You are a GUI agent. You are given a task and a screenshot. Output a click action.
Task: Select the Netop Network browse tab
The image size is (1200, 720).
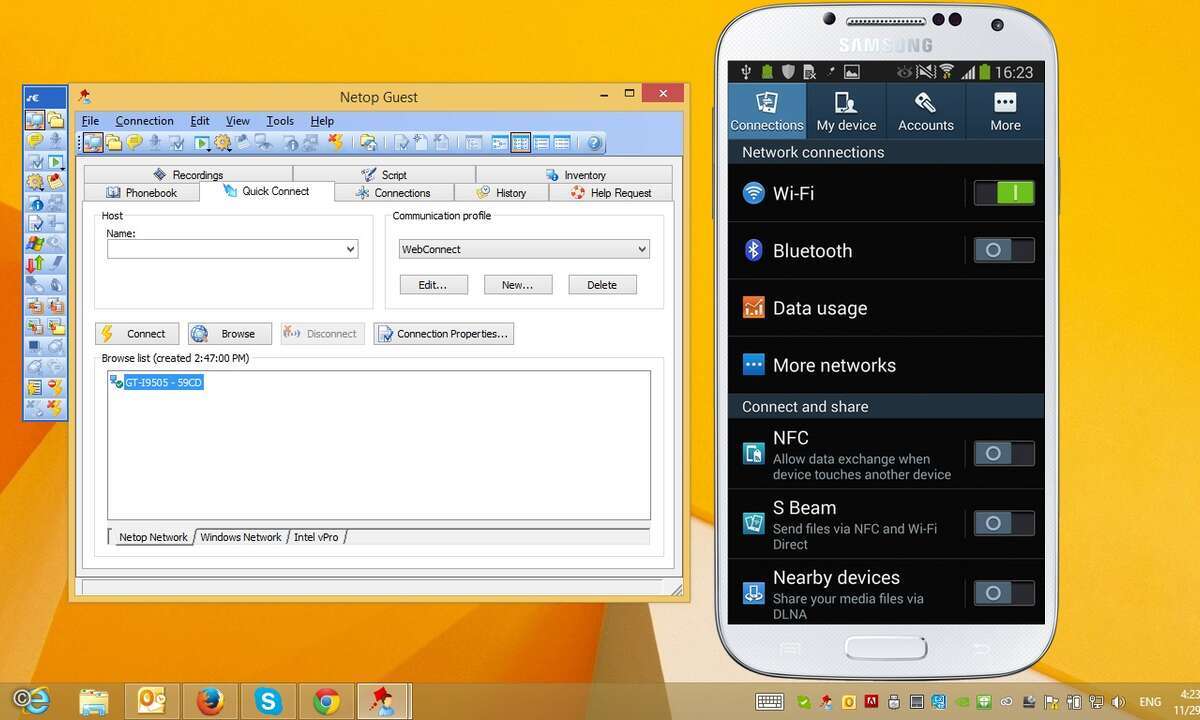[x=153, y=537]
